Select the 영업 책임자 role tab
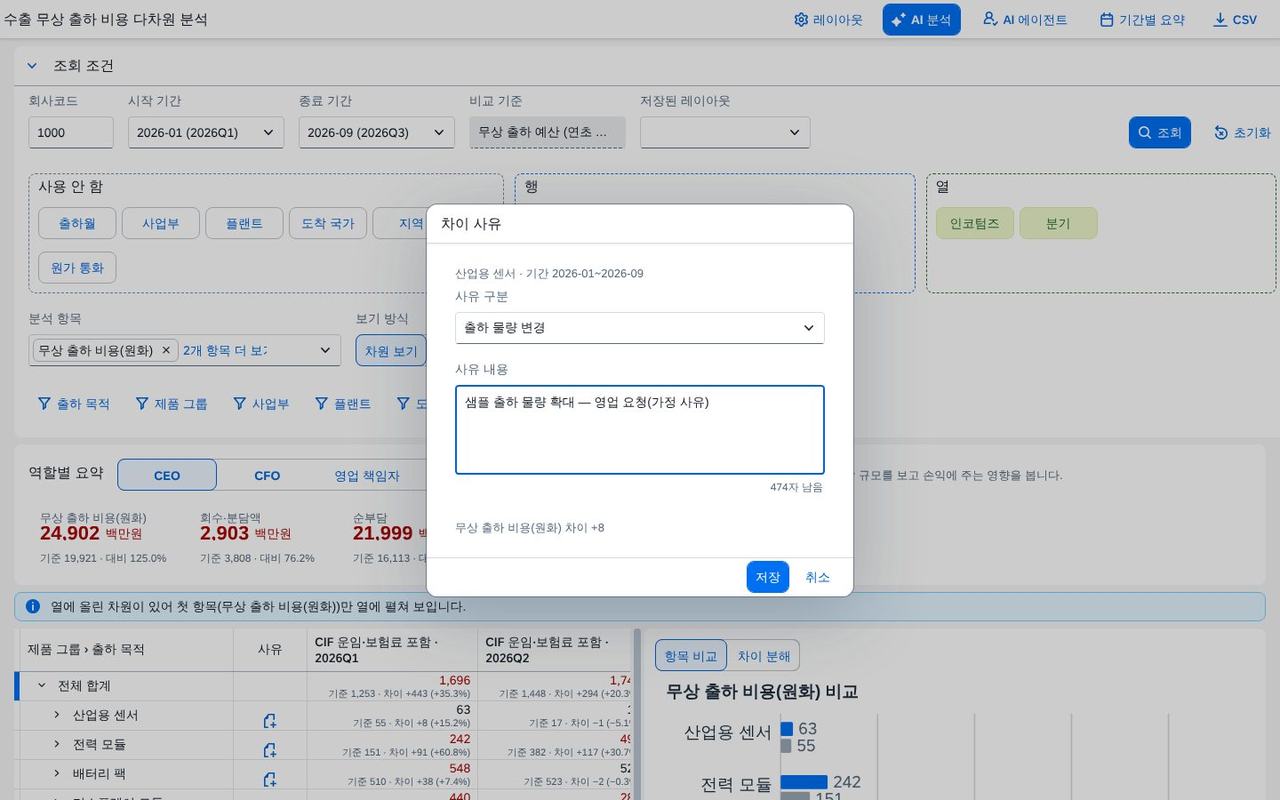 coord(367,475)
